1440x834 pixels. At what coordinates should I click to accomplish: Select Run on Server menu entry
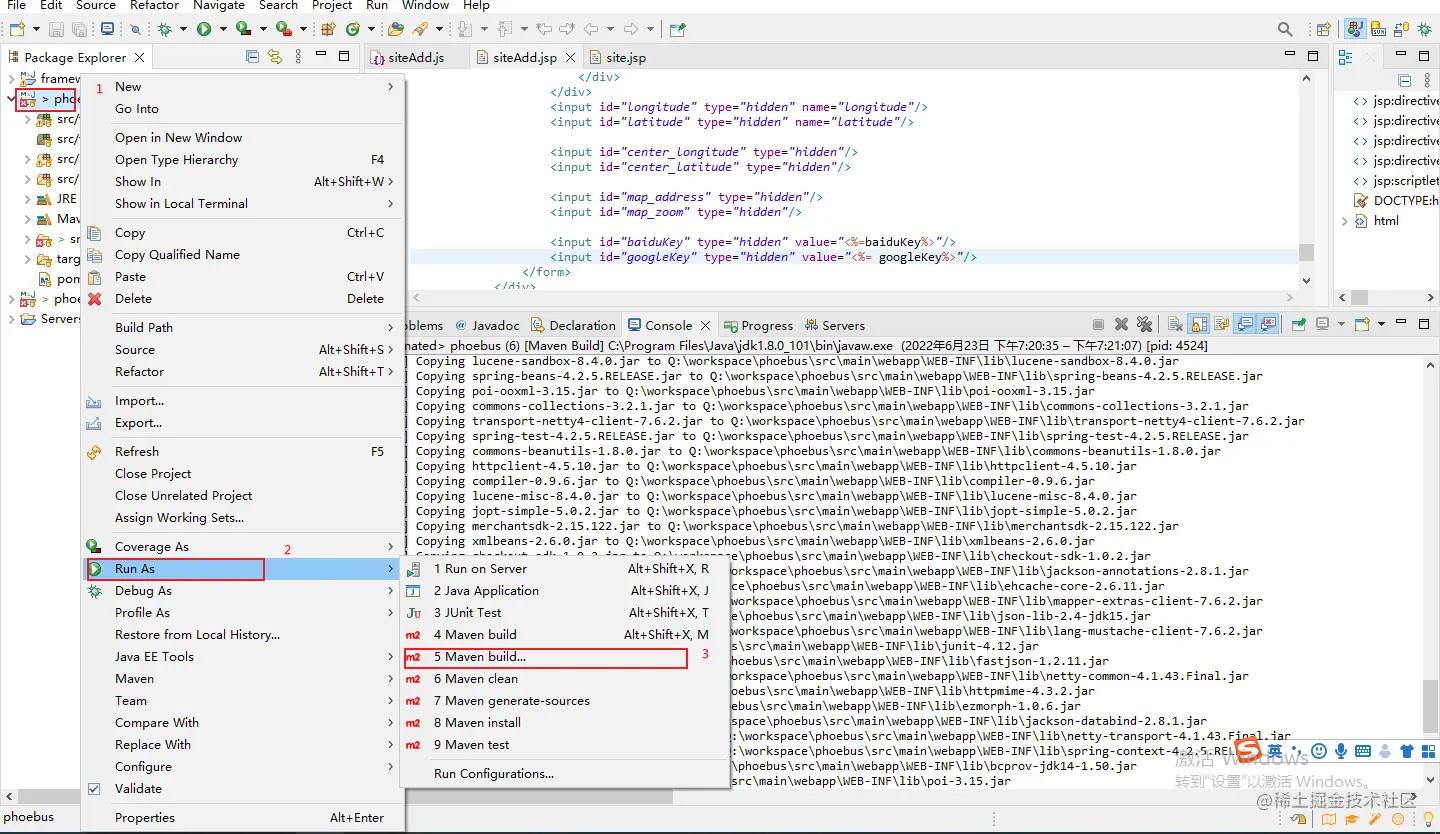pos(565,569)
